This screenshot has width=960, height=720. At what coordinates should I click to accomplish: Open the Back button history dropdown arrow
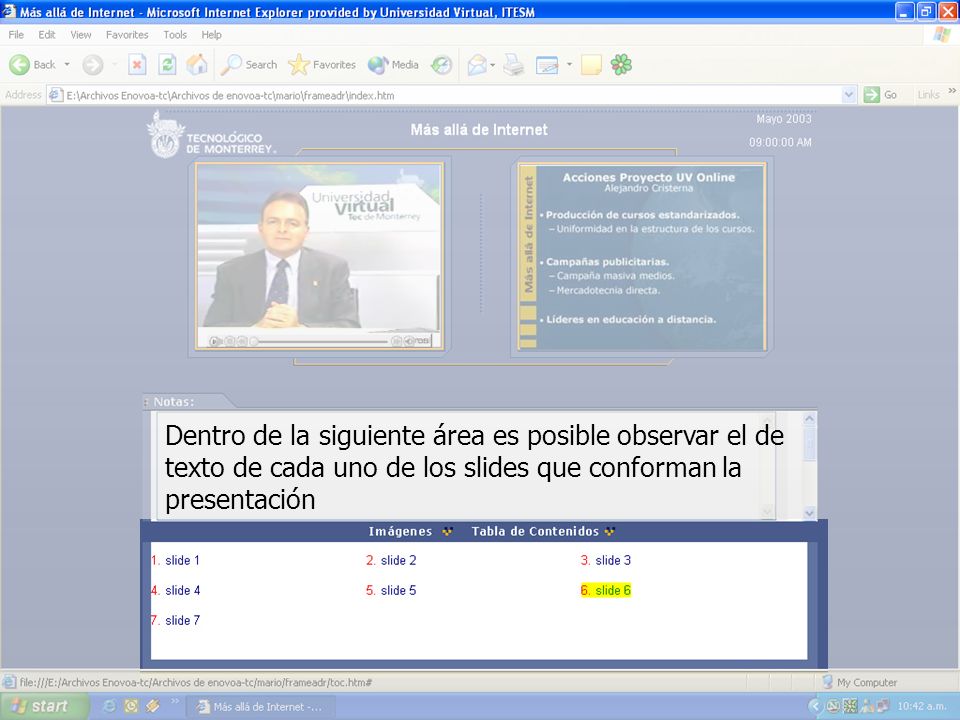tap(67, 64)
